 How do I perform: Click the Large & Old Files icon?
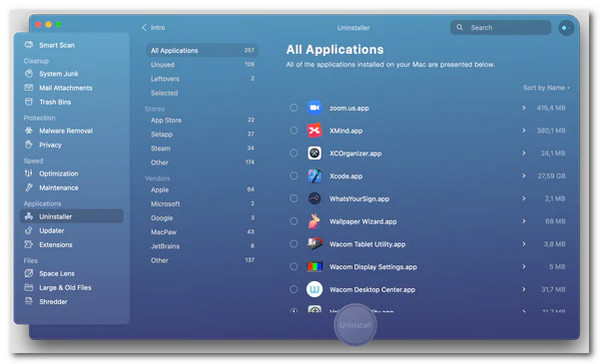click(29, 287)
